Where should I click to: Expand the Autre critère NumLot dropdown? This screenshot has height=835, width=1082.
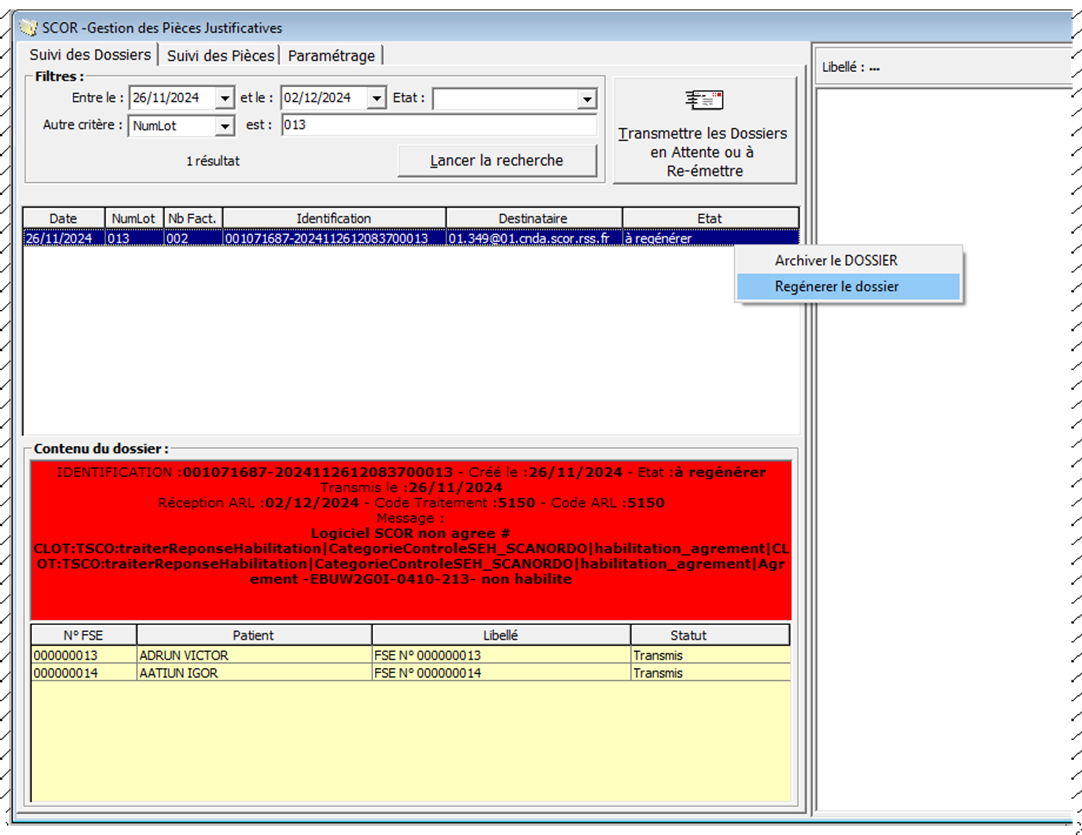click(225, 126)
